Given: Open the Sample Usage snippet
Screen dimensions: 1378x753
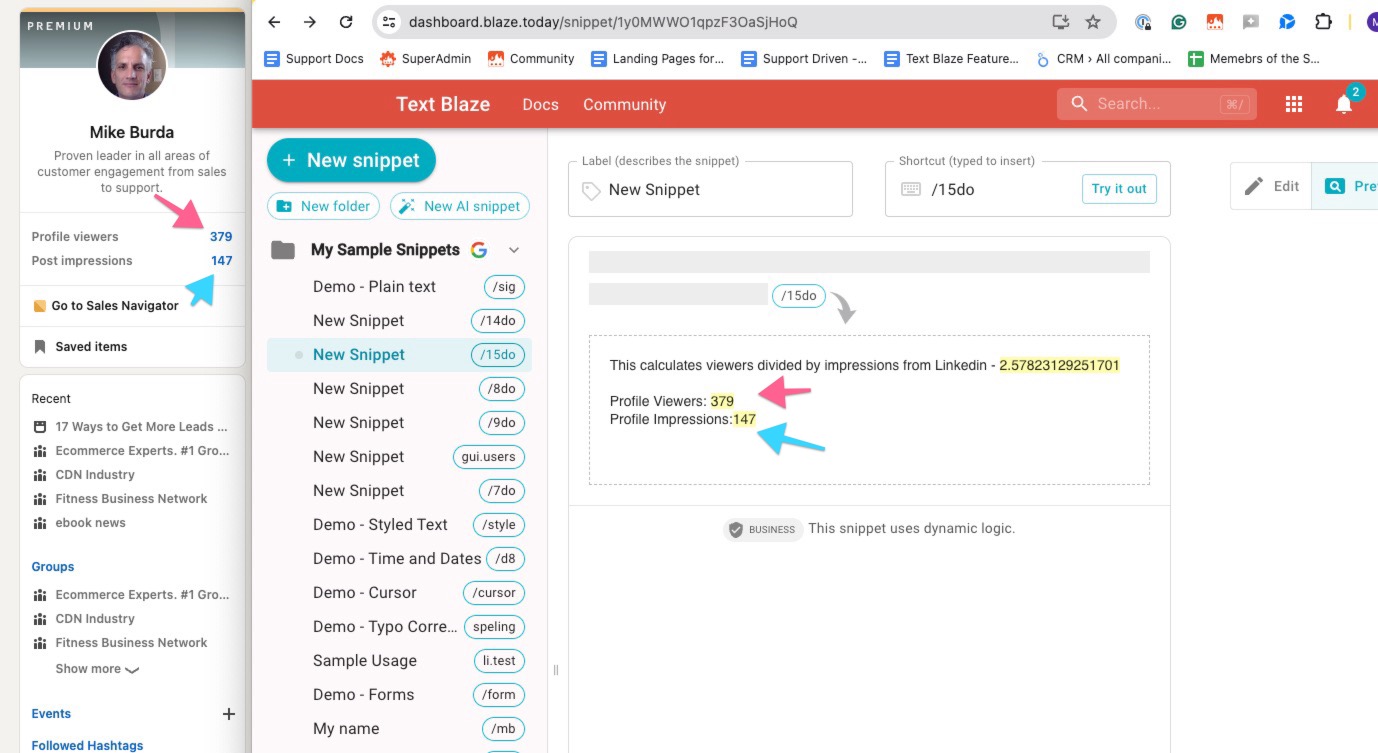Looking at the screenshot, I should pos(399,661).
